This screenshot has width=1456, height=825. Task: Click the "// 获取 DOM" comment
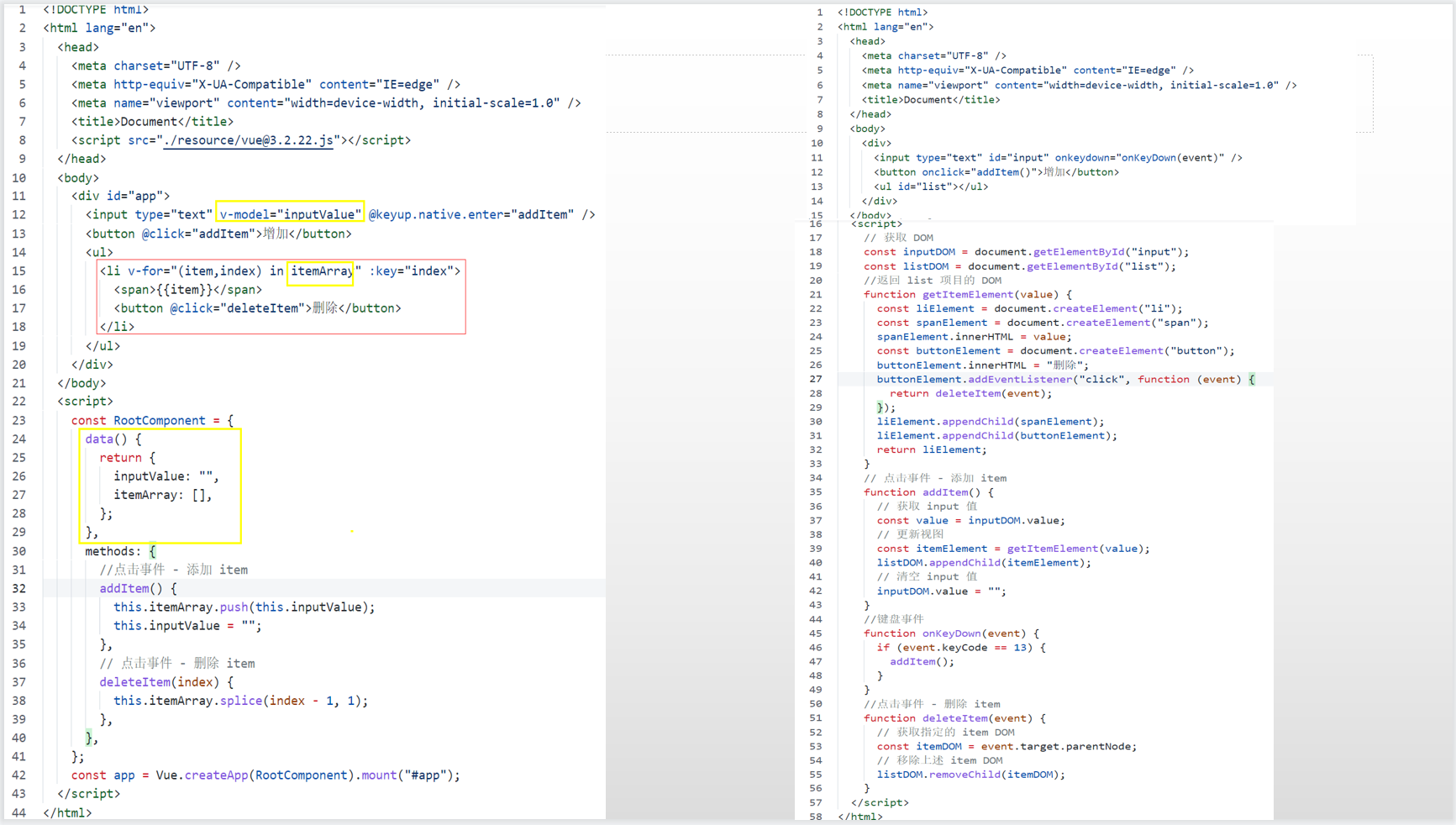[898, 238]
